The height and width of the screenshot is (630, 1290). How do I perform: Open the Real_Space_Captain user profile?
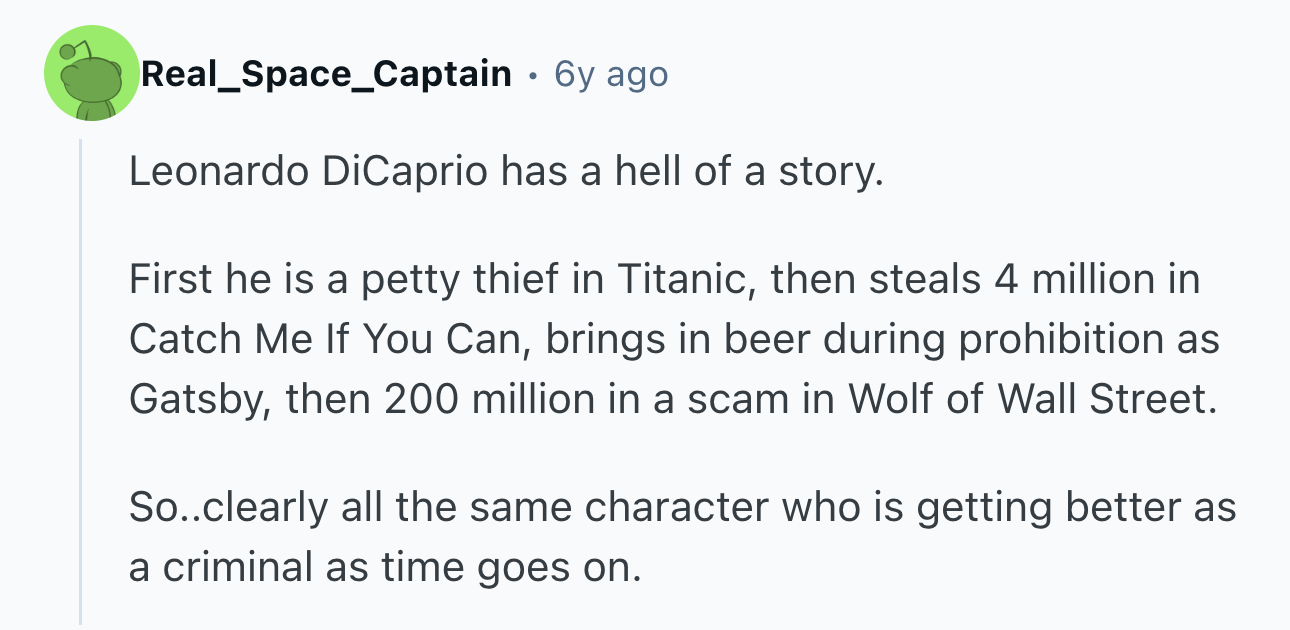pos(326,74)
